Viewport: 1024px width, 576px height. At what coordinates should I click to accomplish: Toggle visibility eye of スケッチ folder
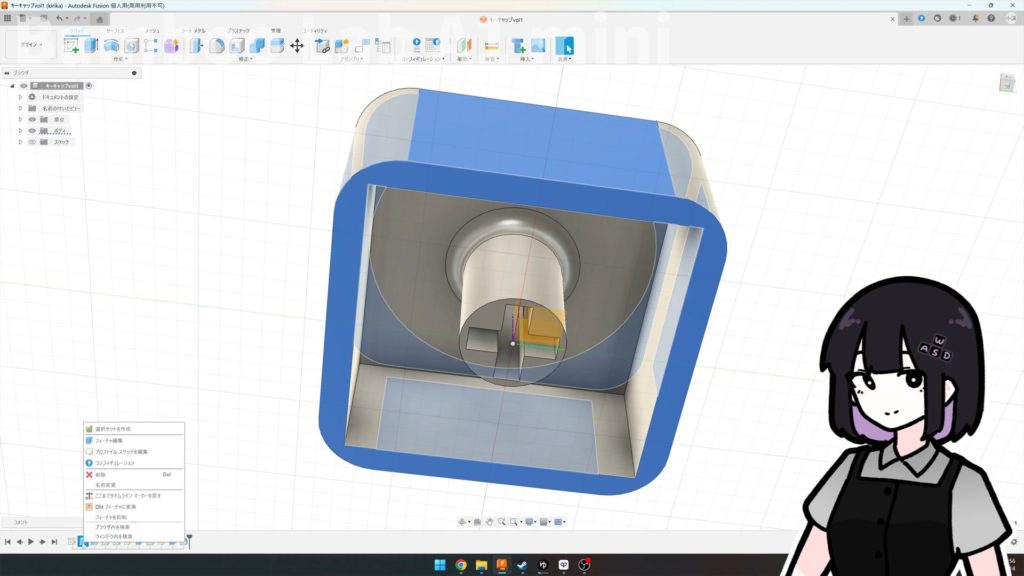click(x=32, y=142)
